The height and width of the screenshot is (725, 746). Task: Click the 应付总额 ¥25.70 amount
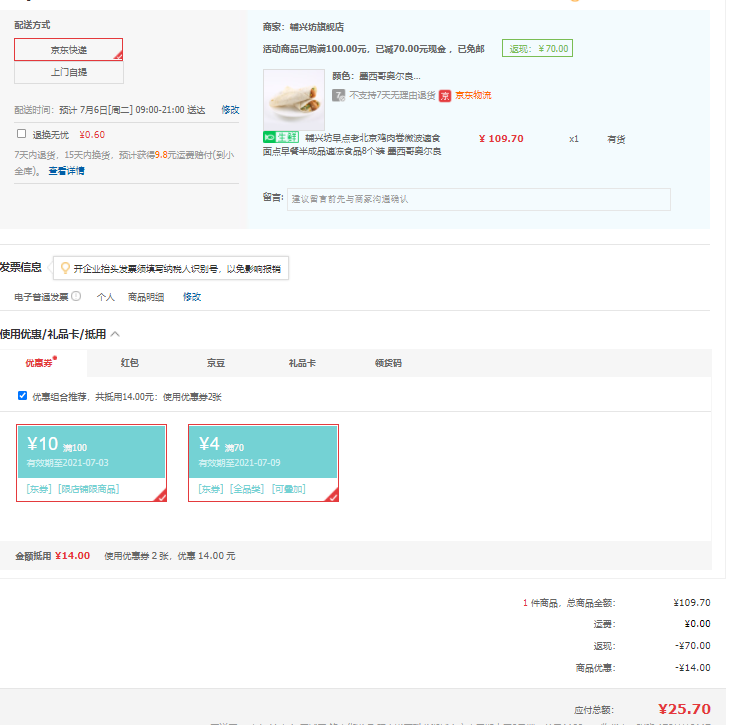684,709
